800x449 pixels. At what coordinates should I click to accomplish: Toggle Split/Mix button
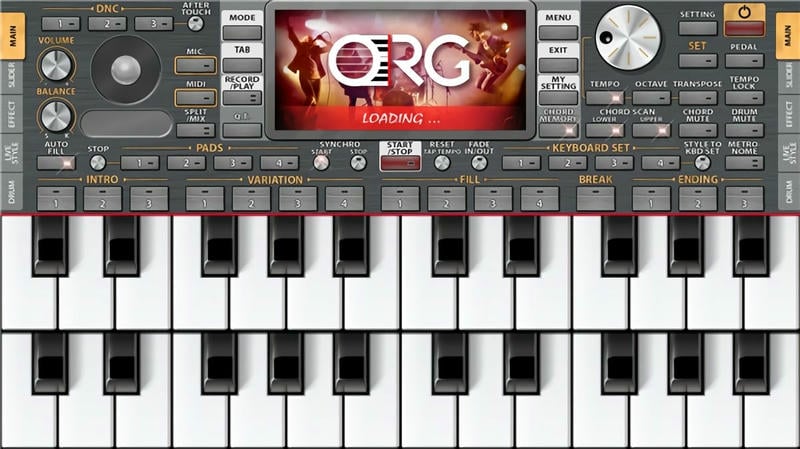click(x=195, y=131)
